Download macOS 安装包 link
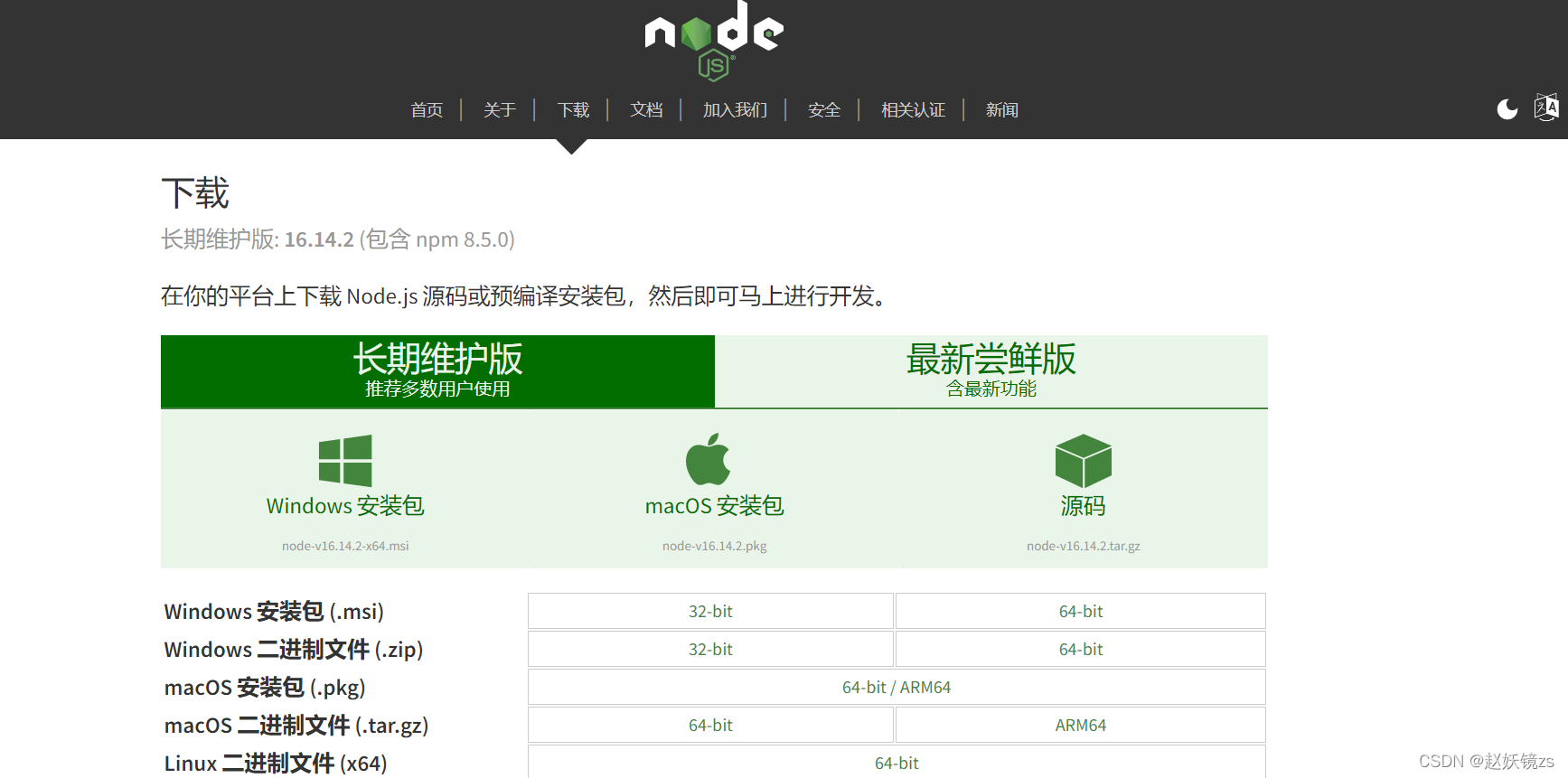 click(x=714, y=506)
